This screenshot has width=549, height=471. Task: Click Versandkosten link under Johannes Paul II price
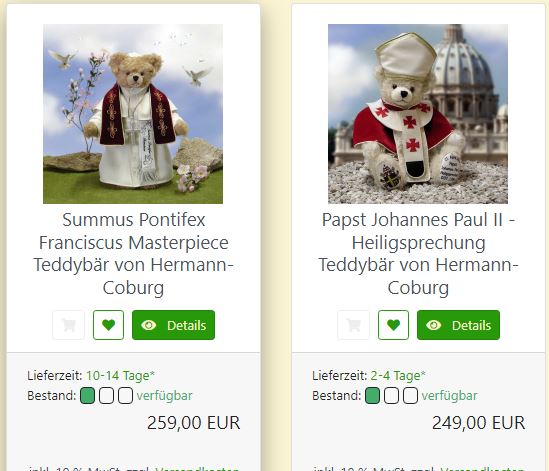pos(482,468)
